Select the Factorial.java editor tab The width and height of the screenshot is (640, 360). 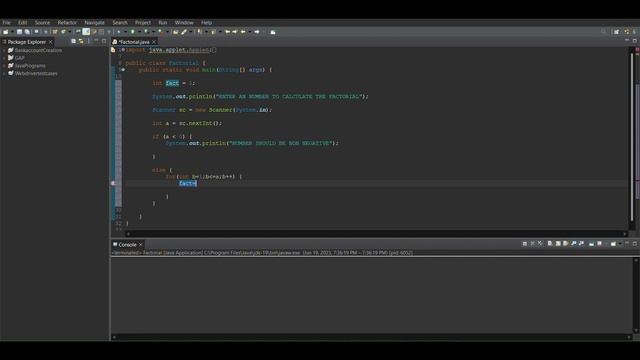point(134,42)
